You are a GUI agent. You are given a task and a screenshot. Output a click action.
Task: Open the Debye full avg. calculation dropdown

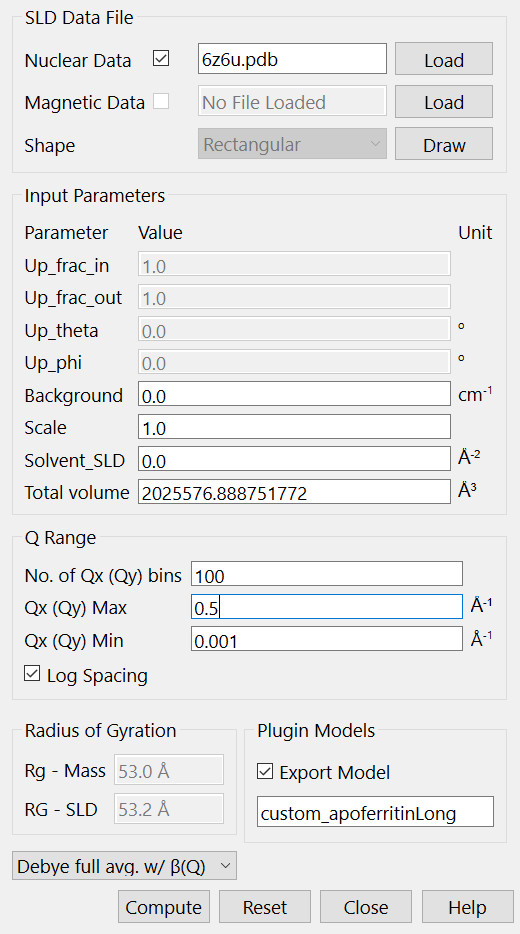point(124,865)
